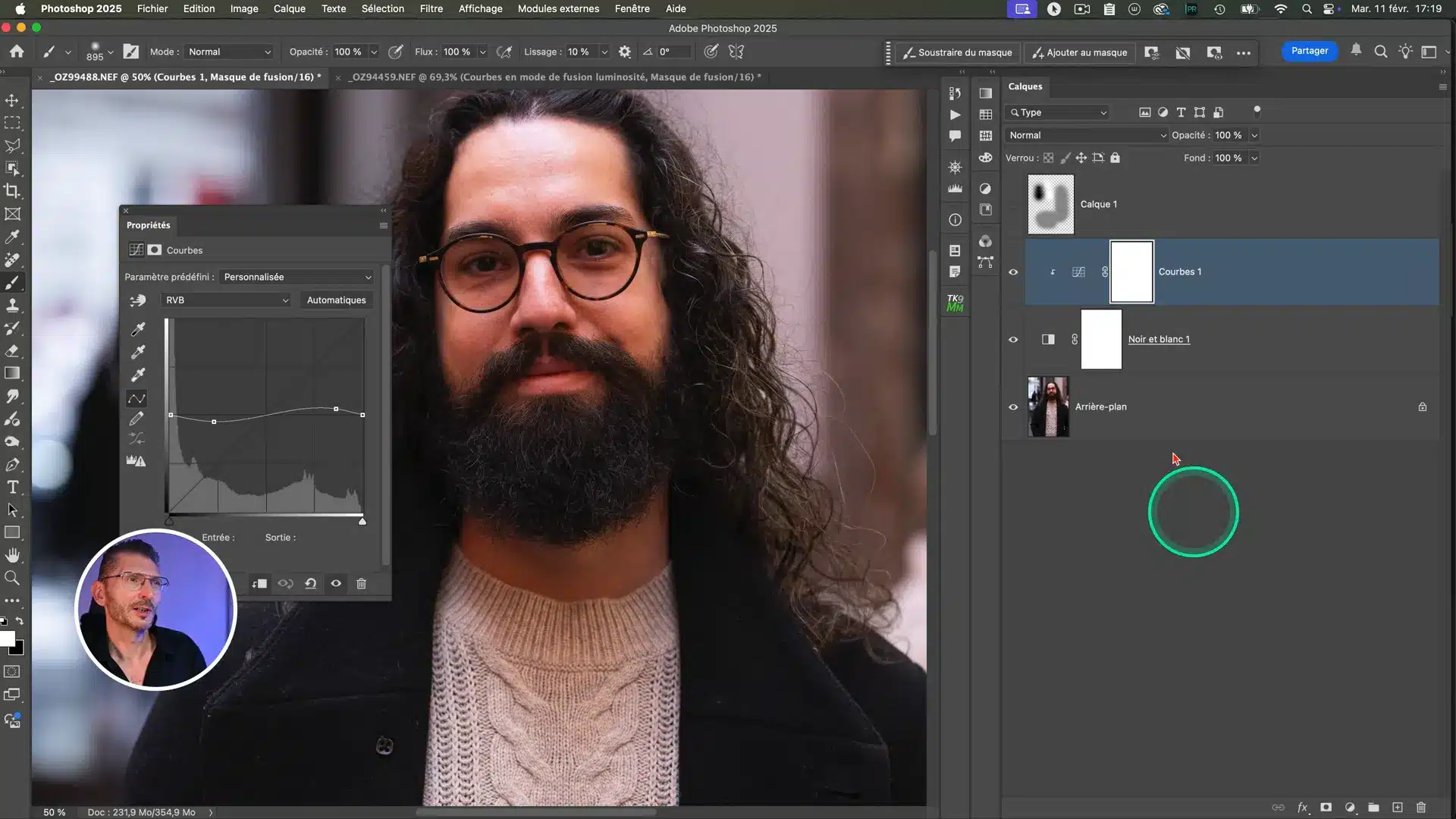
Task: Open the Filtre menu
Action: point(431,8)
